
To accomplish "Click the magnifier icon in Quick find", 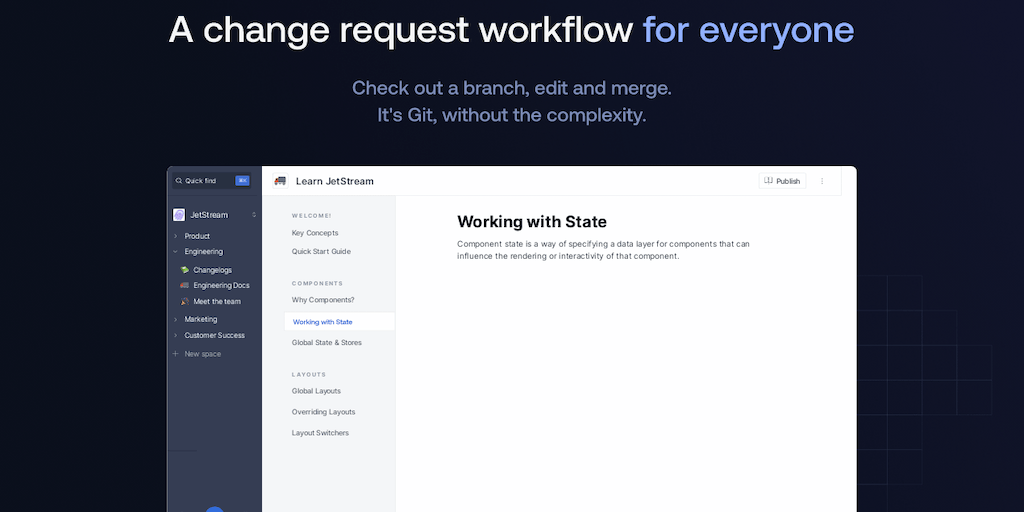I will 179,181.
